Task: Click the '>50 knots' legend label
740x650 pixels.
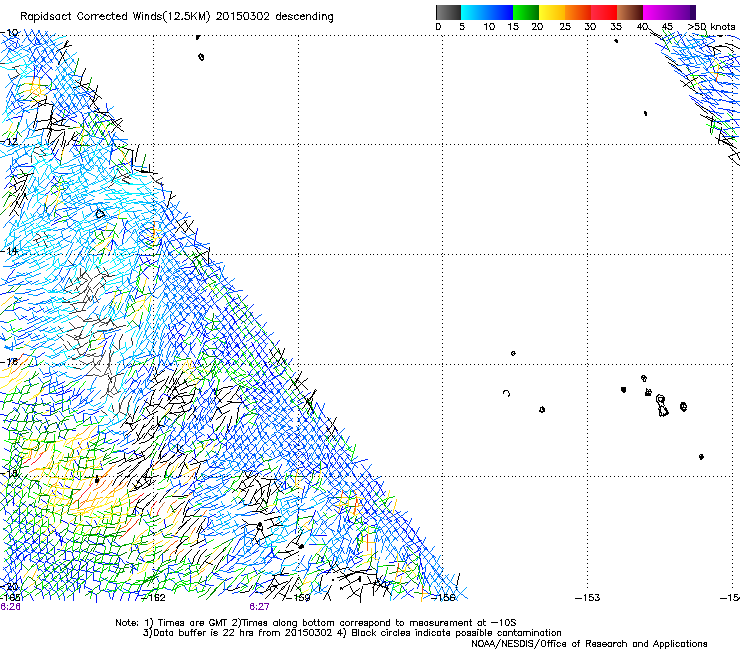Action: (x=711, y=27)
